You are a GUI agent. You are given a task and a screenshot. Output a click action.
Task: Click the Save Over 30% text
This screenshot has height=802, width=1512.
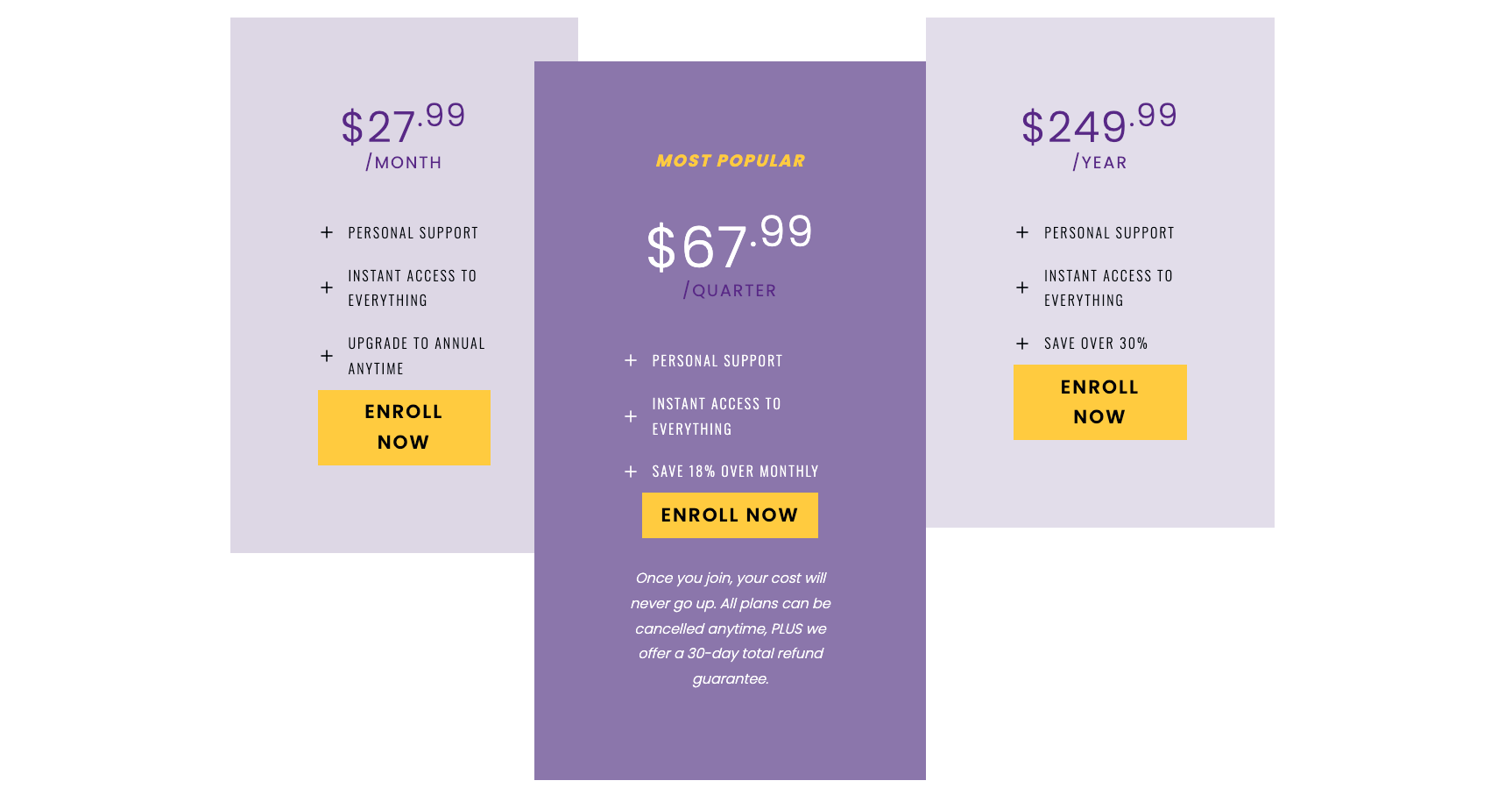(x=1096, y=344)
